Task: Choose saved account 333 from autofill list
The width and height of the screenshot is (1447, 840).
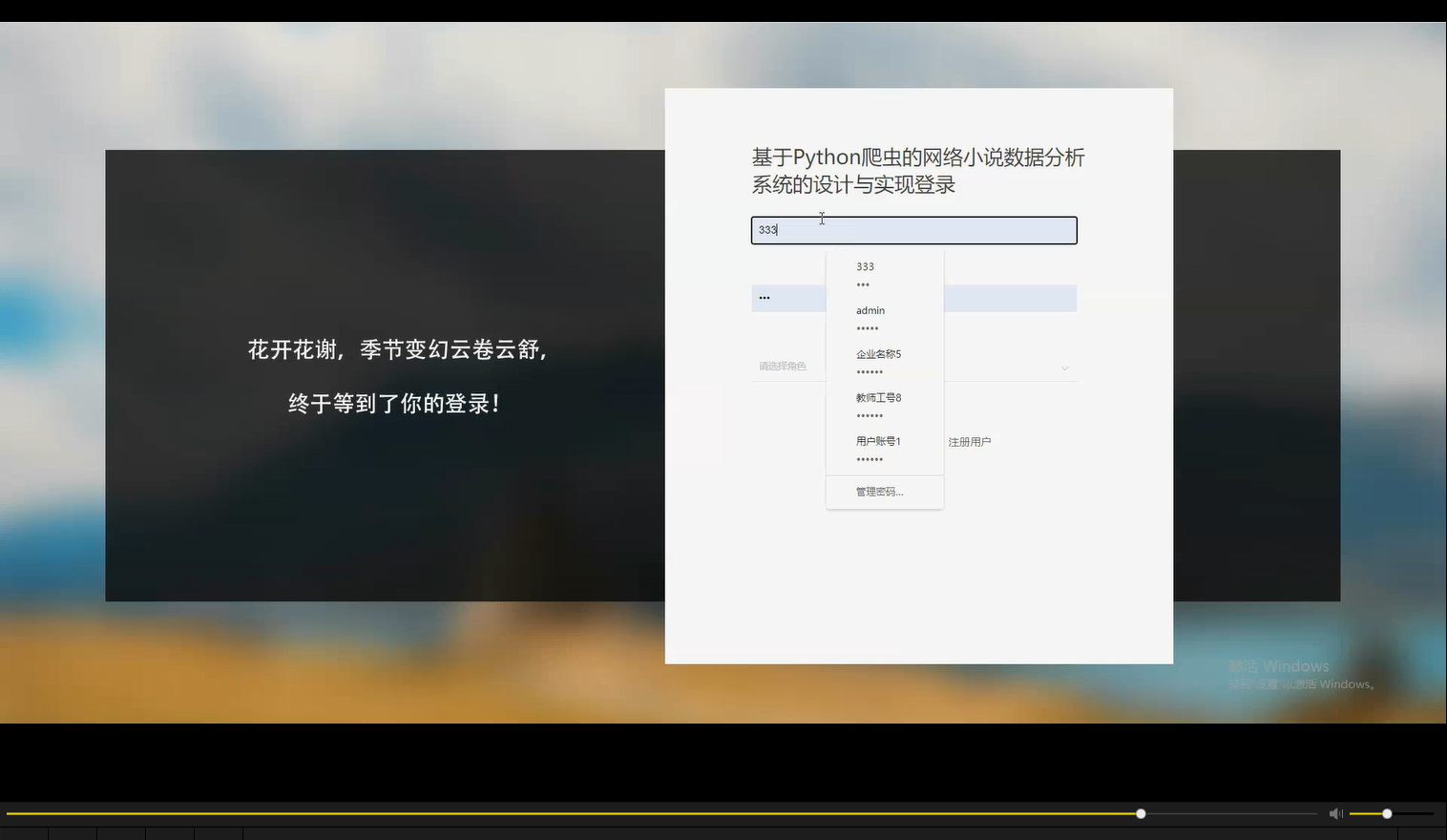Action: [x=885, y=275]
